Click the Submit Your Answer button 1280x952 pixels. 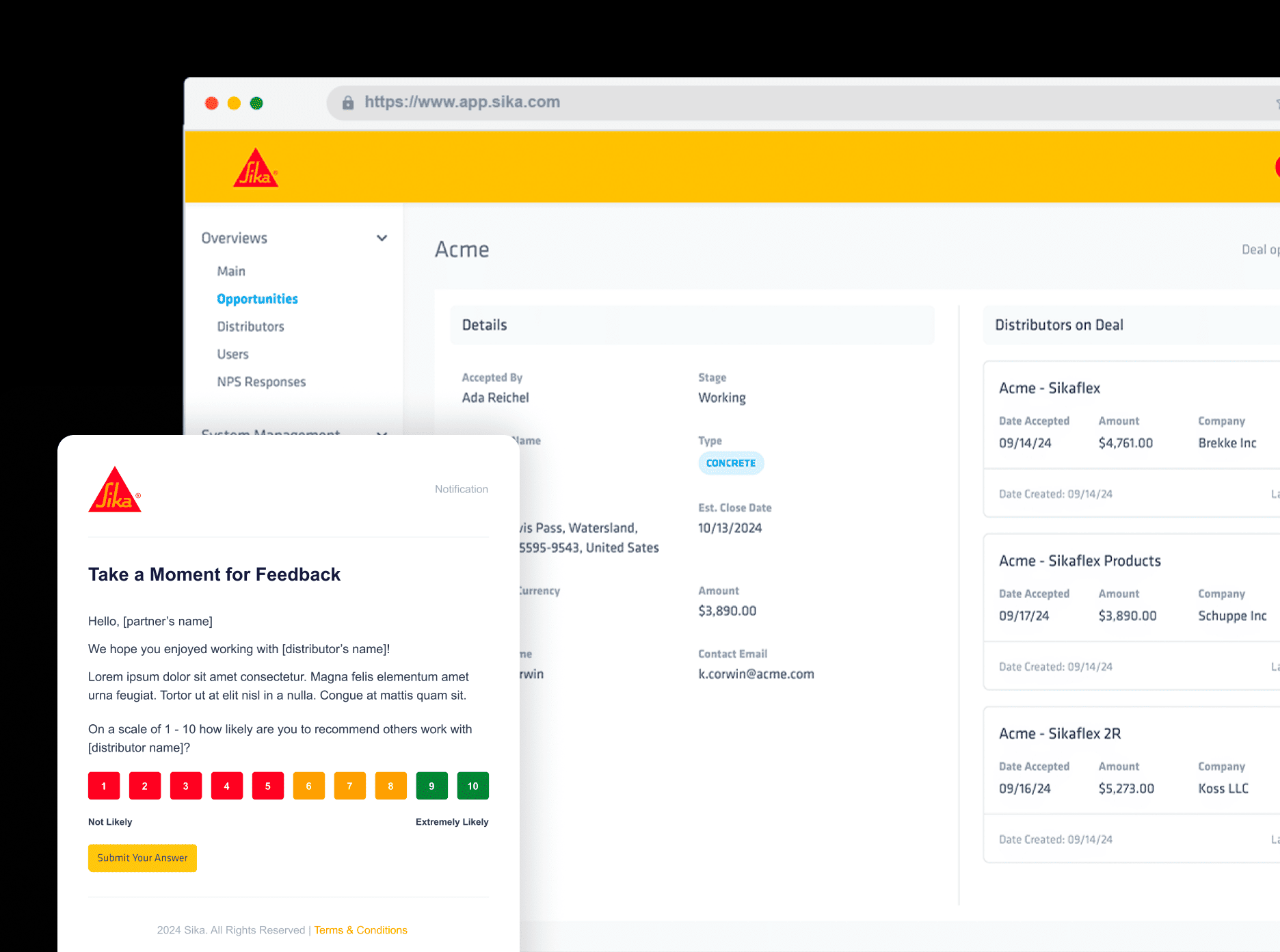click(142, 858)
